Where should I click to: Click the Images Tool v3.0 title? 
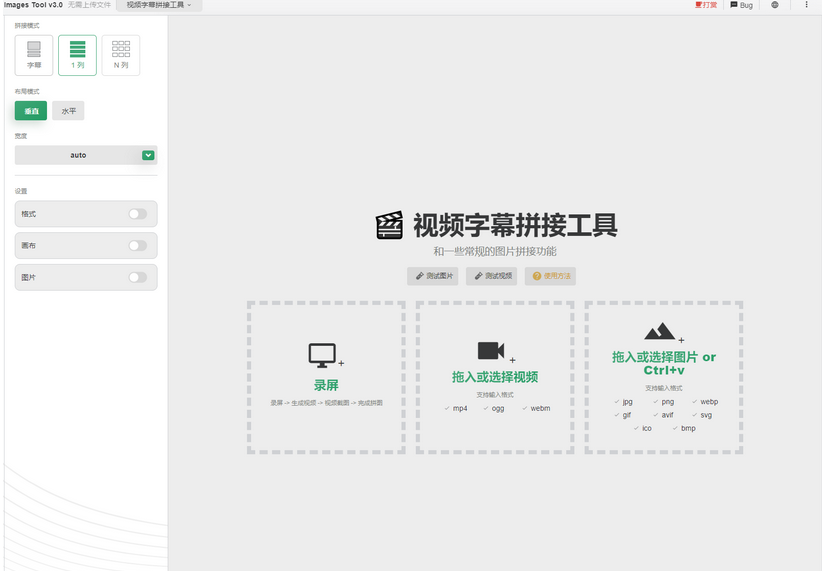tap(33, 5)
